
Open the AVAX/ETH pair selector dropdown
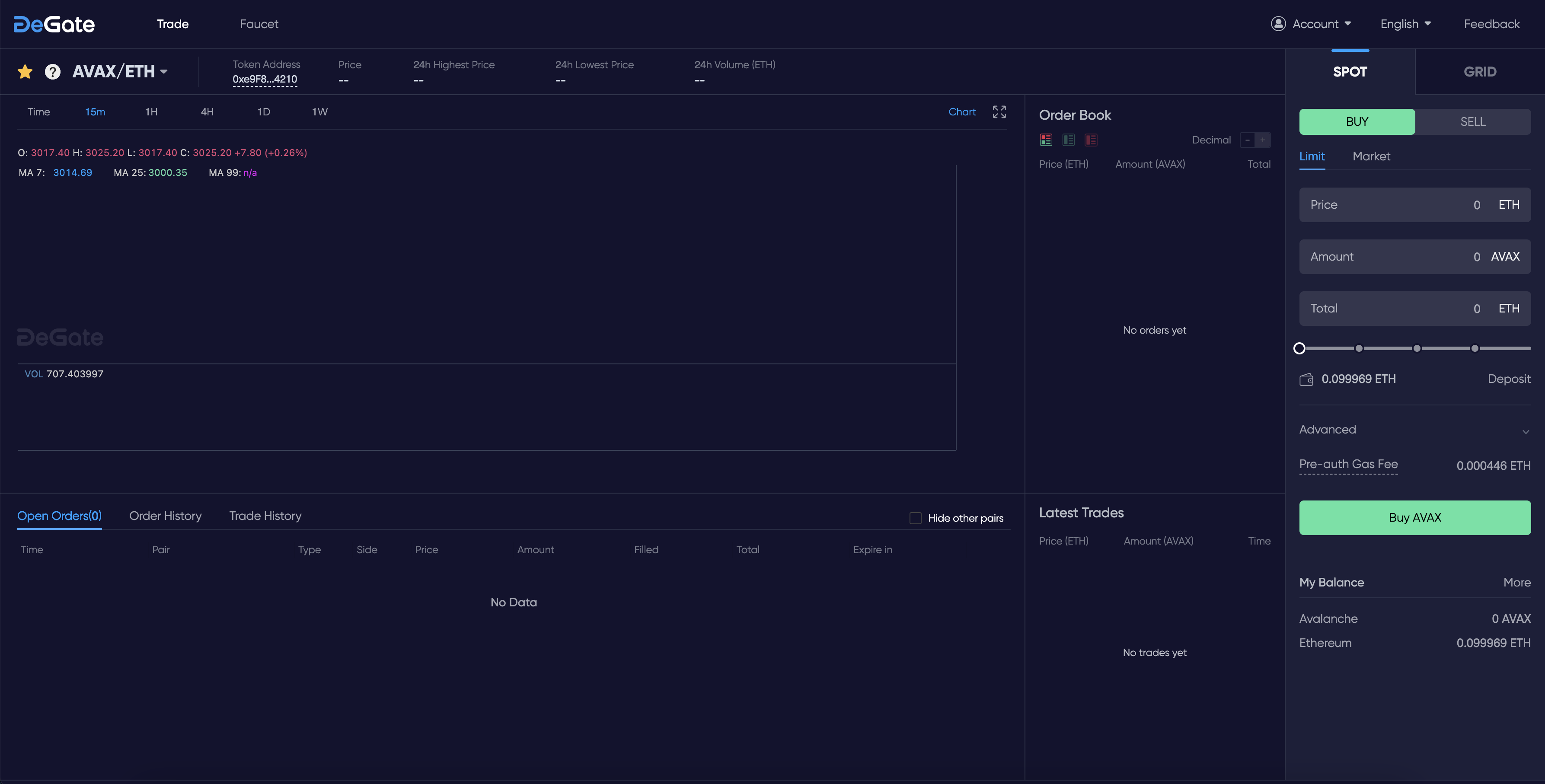(120, 71)
